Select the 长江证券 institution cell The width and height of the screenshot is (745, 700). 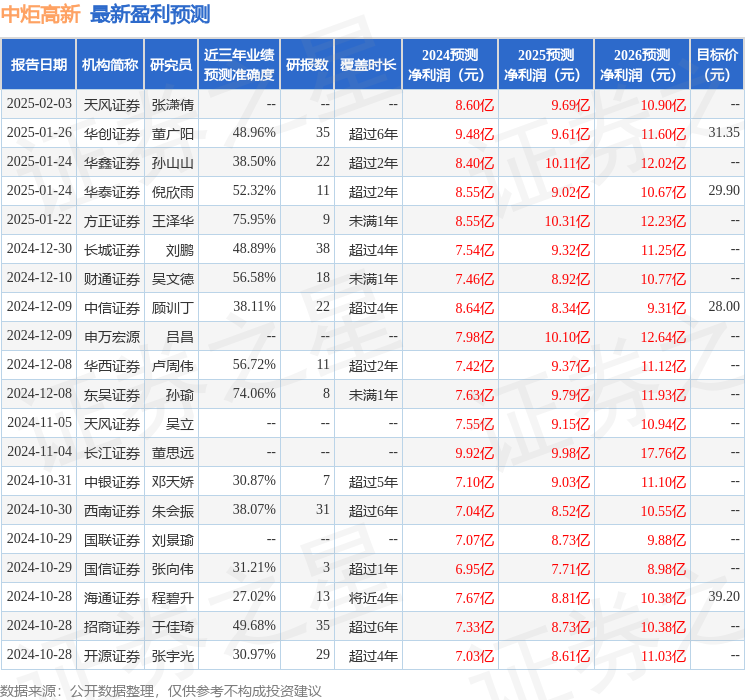111,452
